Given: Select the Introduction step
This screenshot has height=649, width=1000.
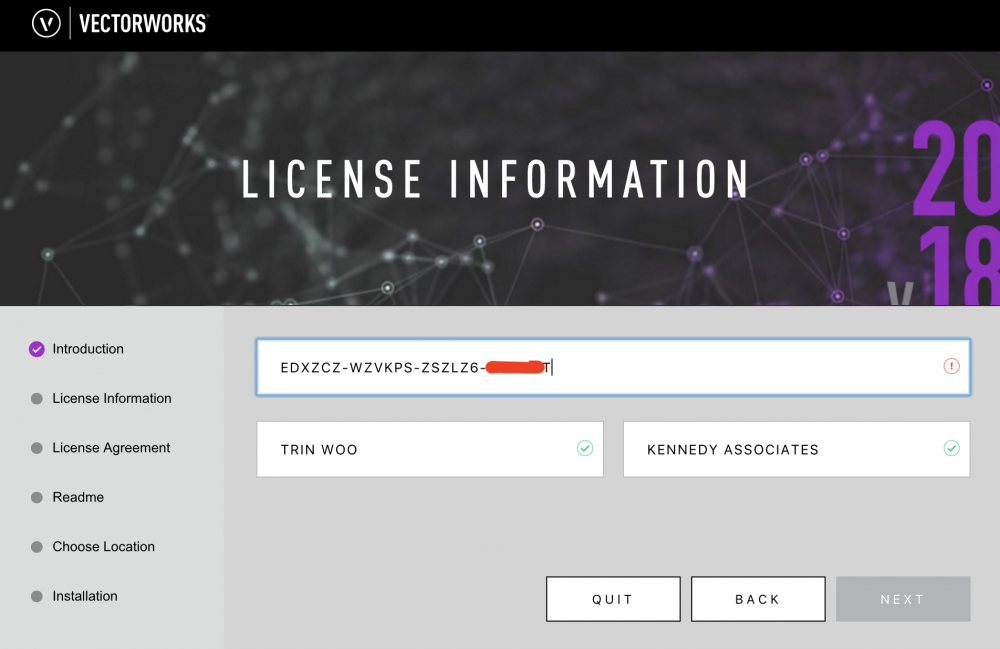Looking at the screenshot, I should (87, 348).
